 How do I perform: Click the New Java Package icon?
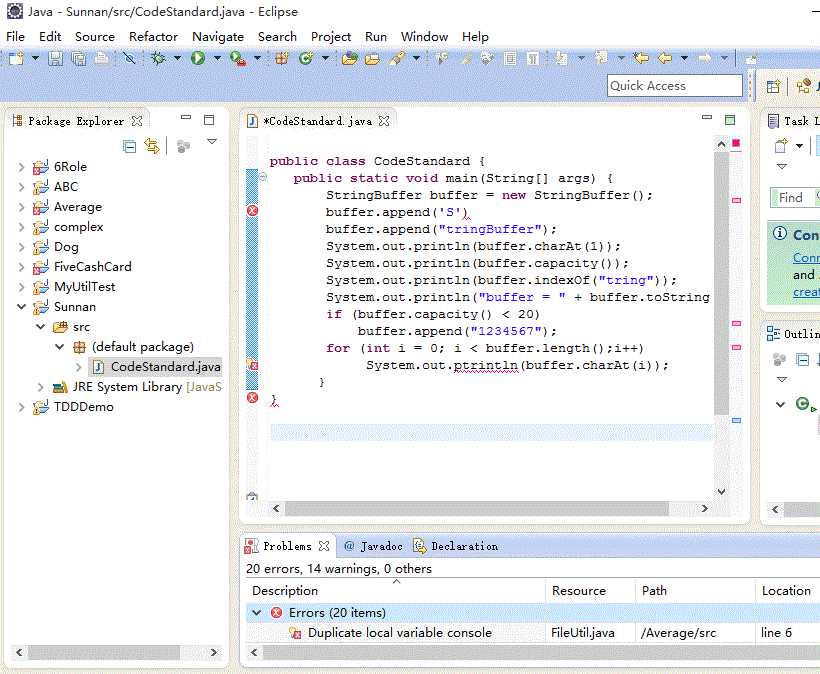pyautogui.click(x=281, y=58)
